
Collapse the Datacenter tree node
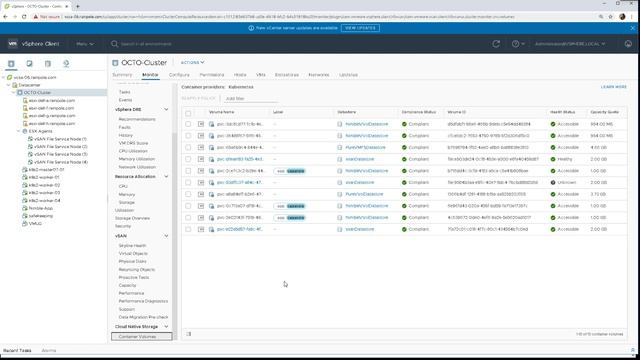click(x=8, y=85)
